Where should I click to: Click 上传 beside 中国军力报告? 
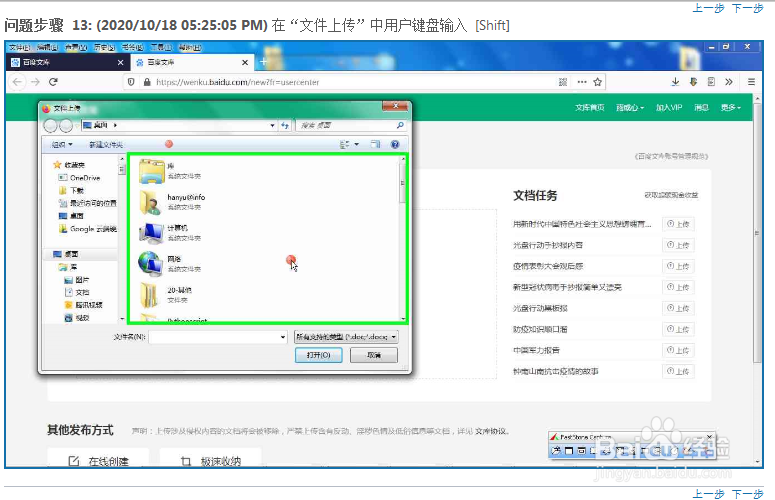(x=678, y=350)
